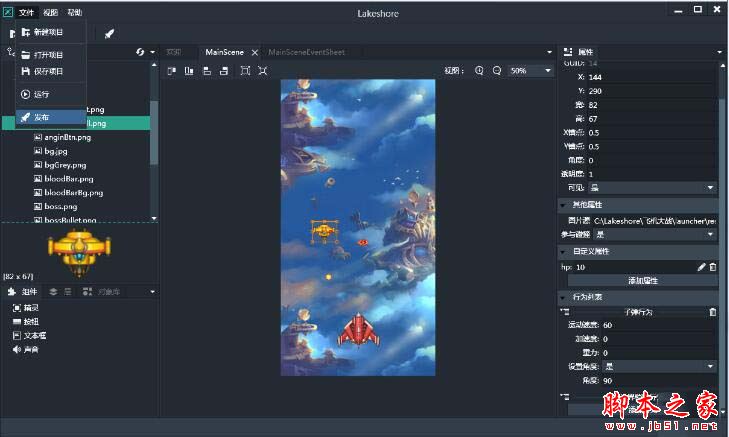
Task: Click the Lakeshore app logo icon
Action: (x=8, y=12)
